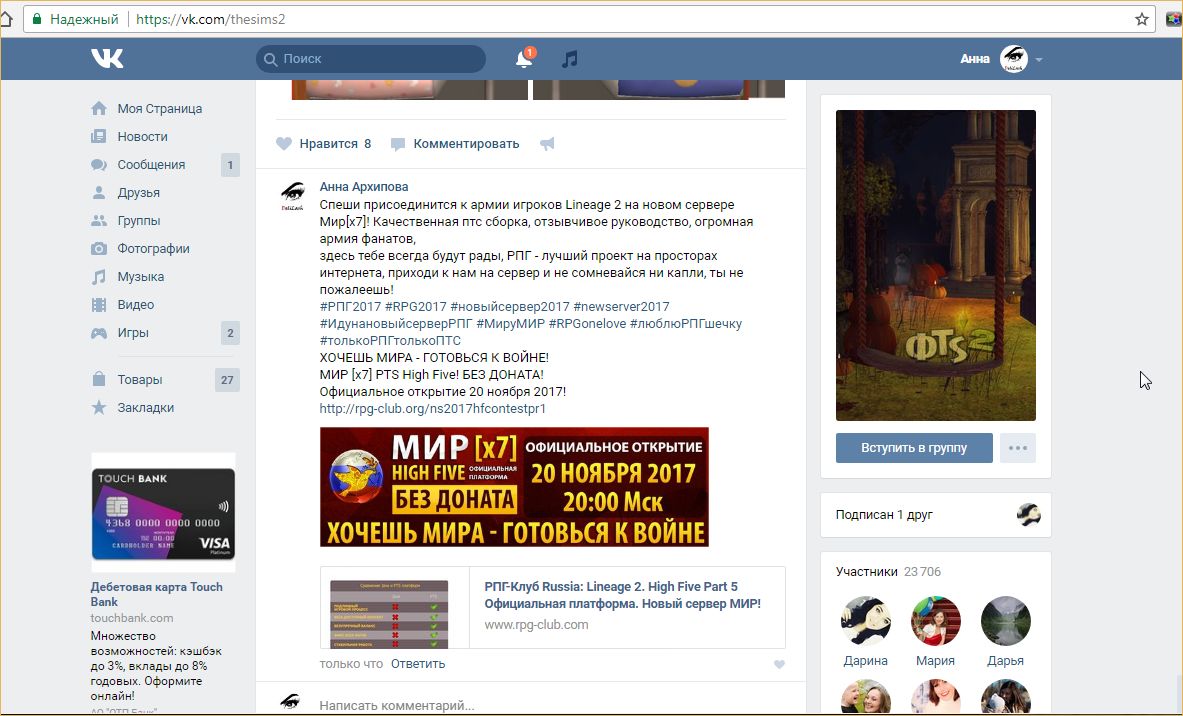Image resolution: width=1183 pixels, height=716 pixels.
Task: Click Анна Архипова comment avatar
Action: [293, 196]
